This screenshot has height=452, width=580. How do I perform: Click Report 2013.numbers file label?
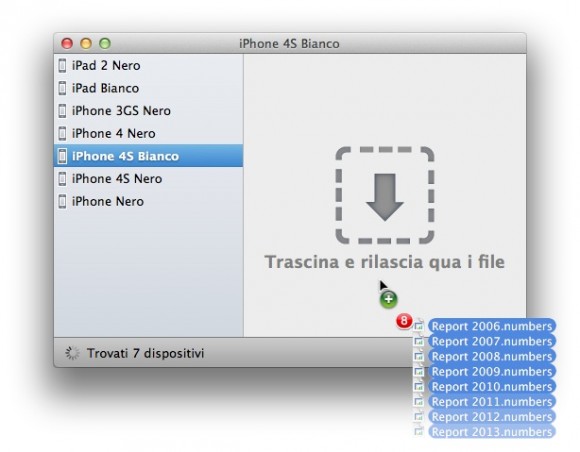pyautogui.click(x=492, y=432)
